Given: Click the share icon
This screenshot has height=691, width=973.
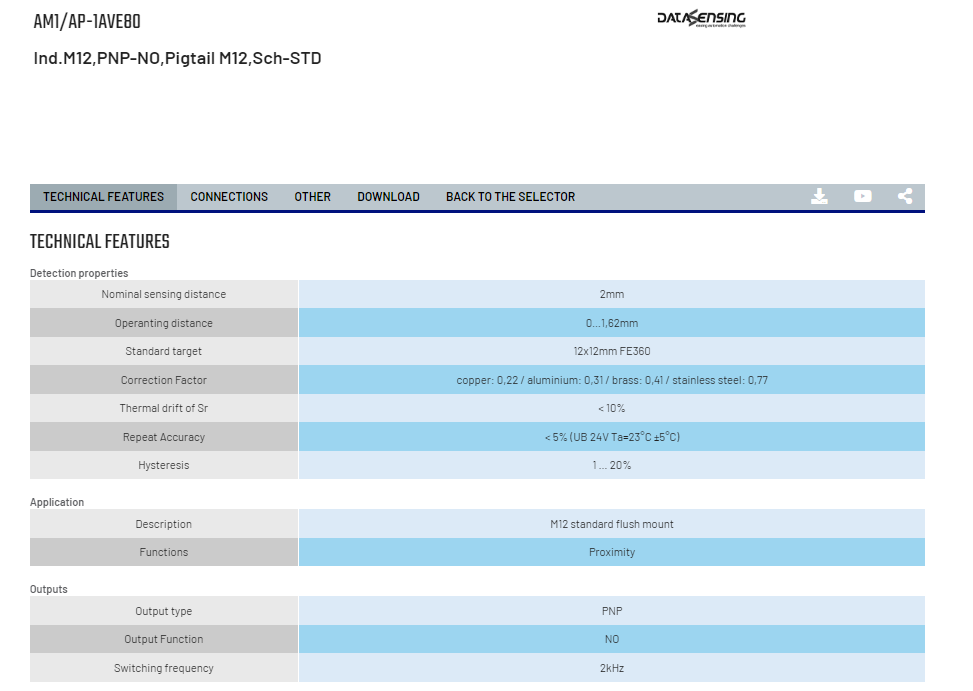Looking at the screenshot, I should [905, 197].
